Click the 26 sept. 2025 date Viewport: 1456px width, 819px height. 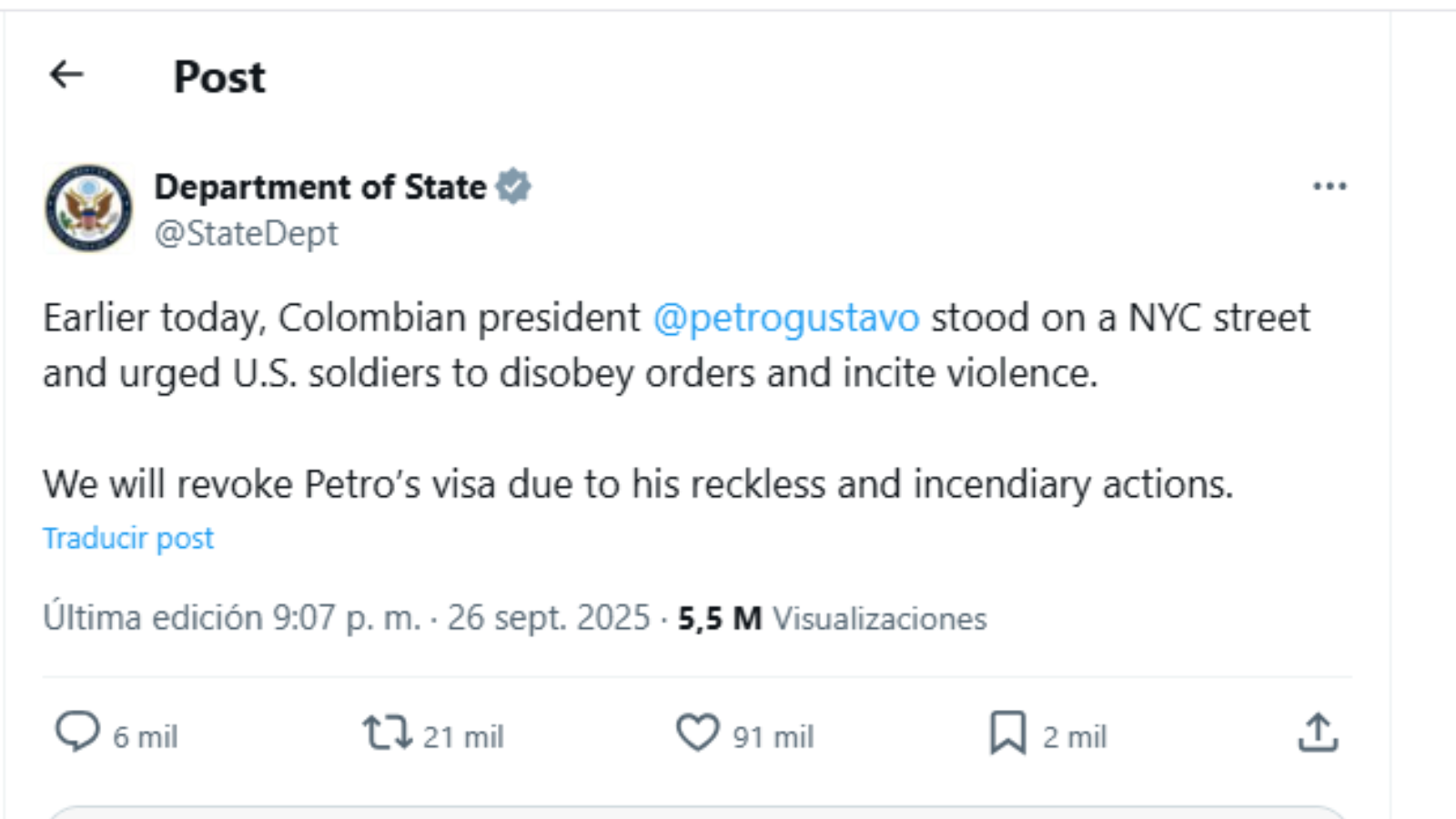tap(549, 618)
